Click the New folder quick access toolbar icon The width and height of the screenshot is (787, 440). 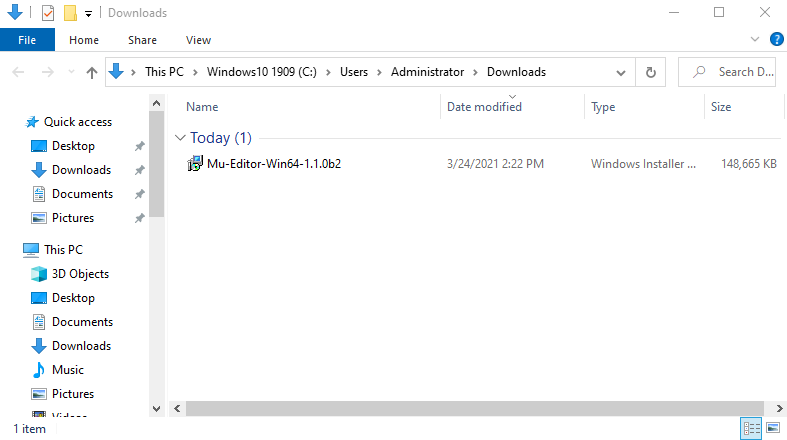click(70, 13)
